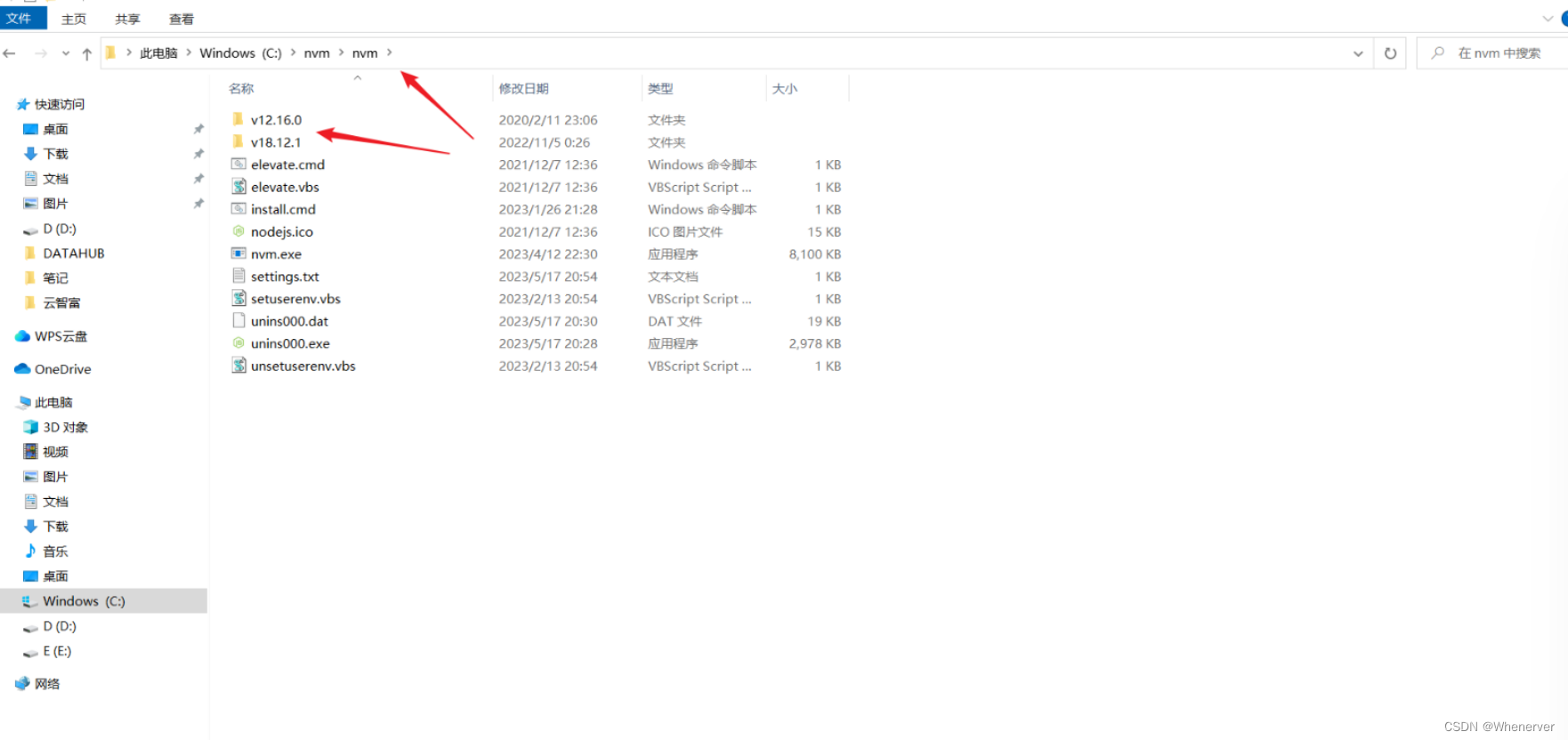
Task: Select the v12.16.0 folder icon
Action: pos(238,119)
